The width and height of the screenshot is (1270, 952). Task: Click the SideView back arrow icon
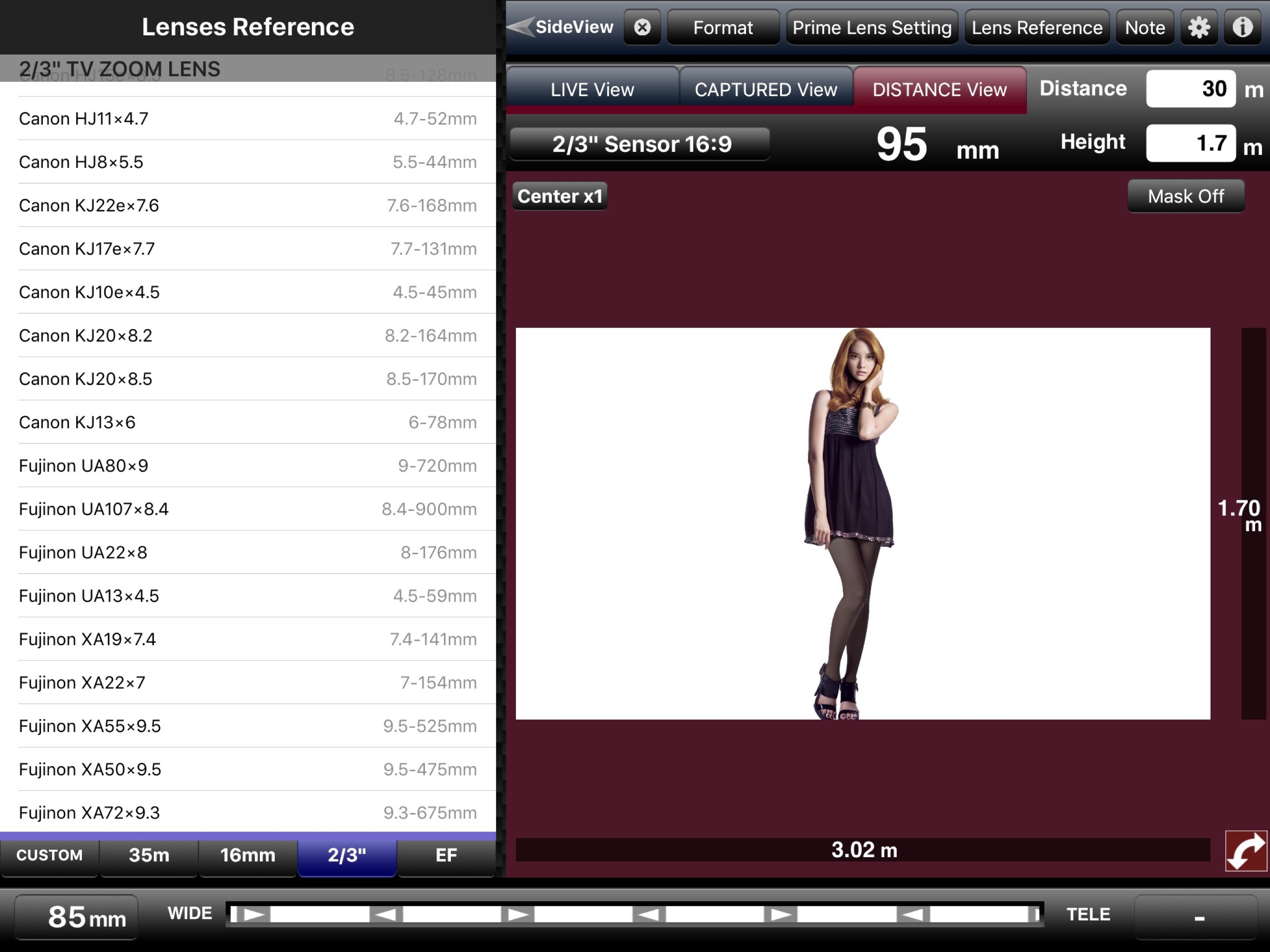click(x=520, y=27)
